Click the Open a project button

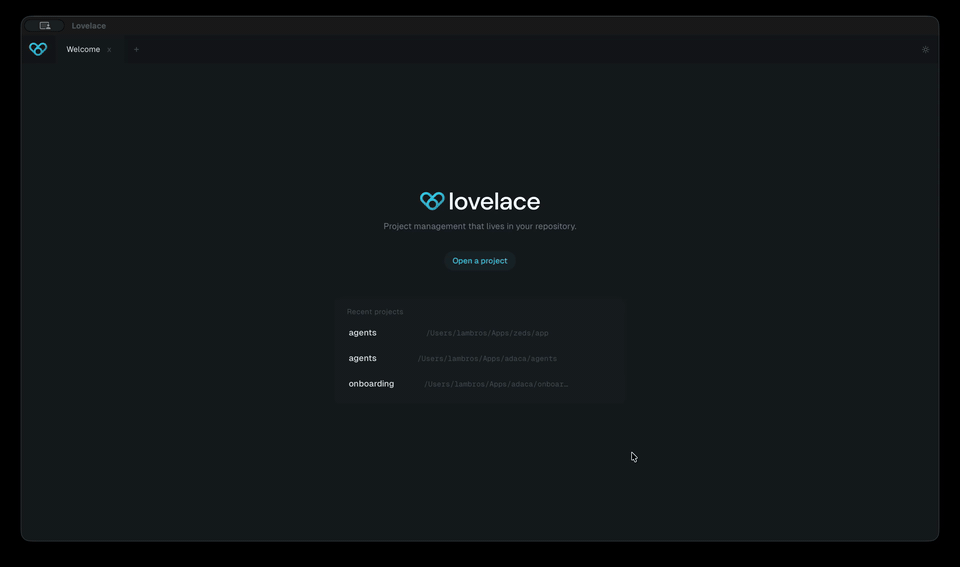pyautogui.click(x=479, y=261)
